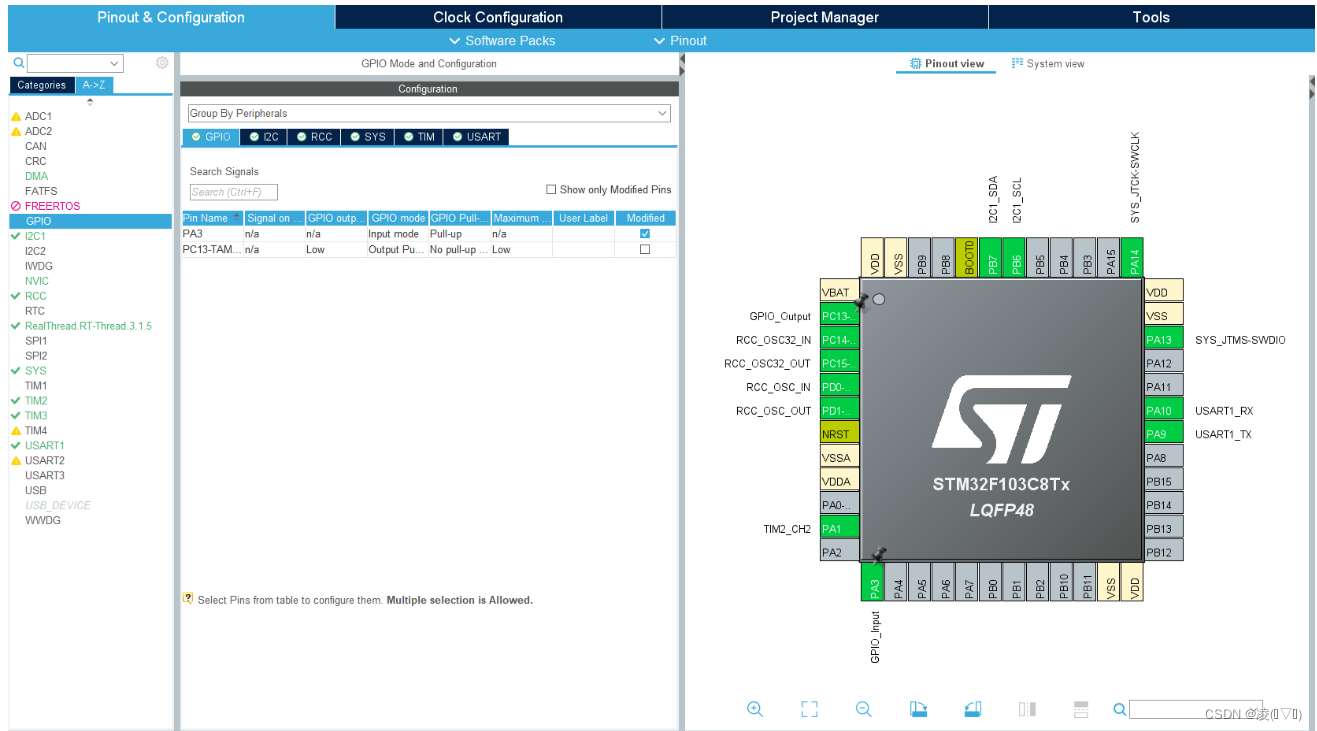Toggle Show only Modified Pins checkbox
This screenshot has height=731, width=1317.
tap(551, 189)
